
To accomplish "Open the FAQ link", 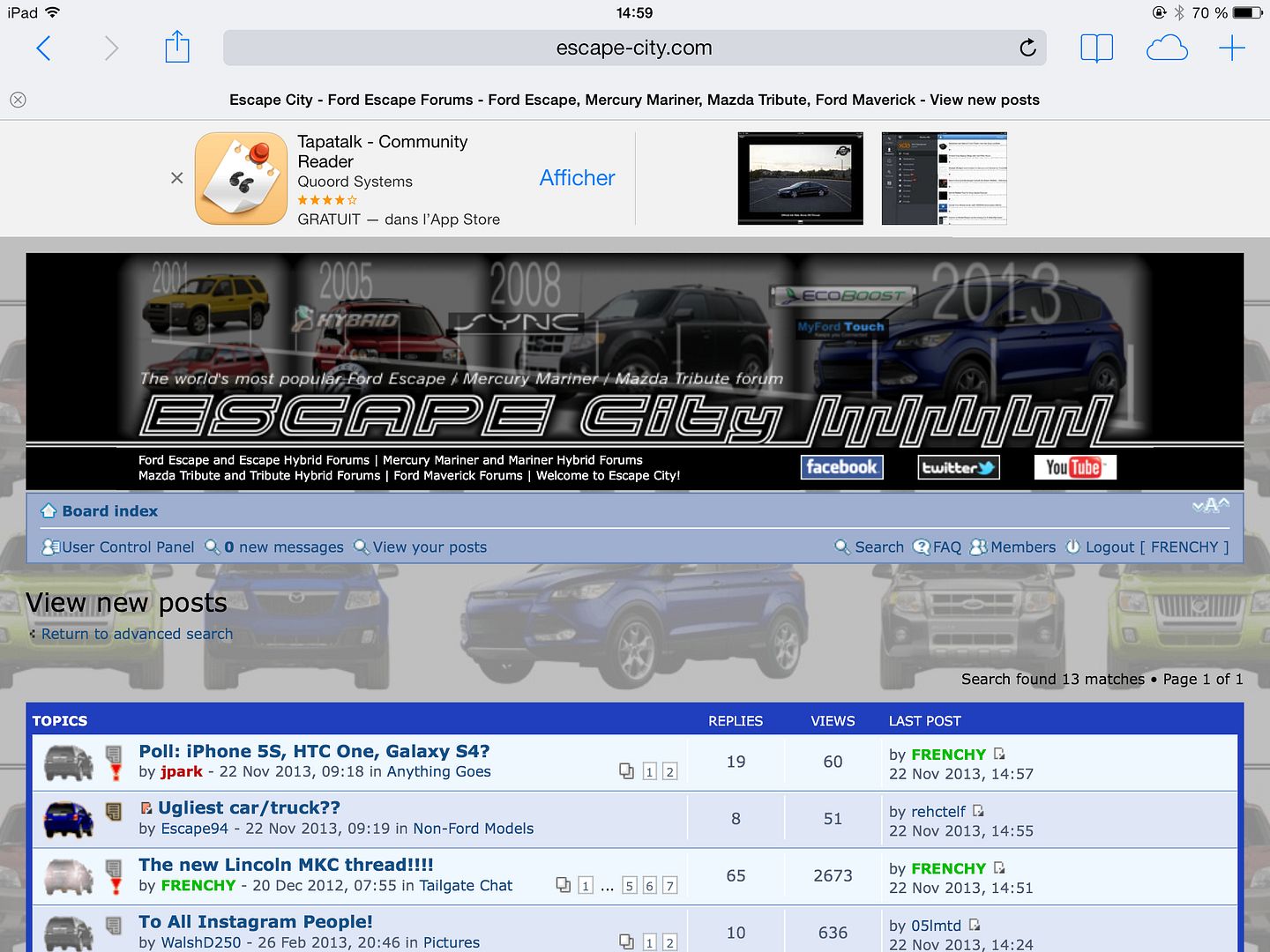I will (x=946, y=547).
